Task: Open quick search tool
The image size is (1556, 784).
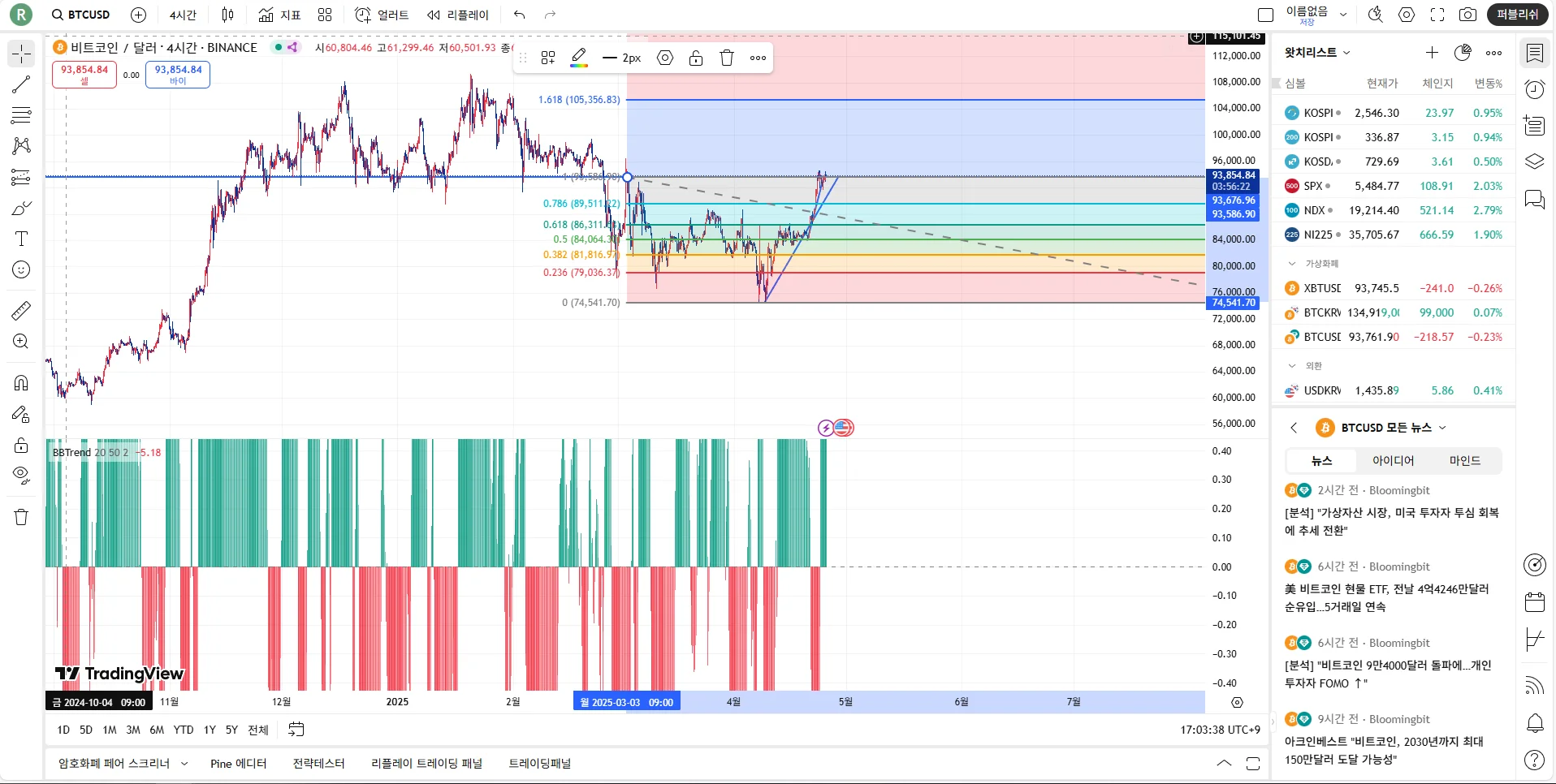Action: (x=1376, y=15)
